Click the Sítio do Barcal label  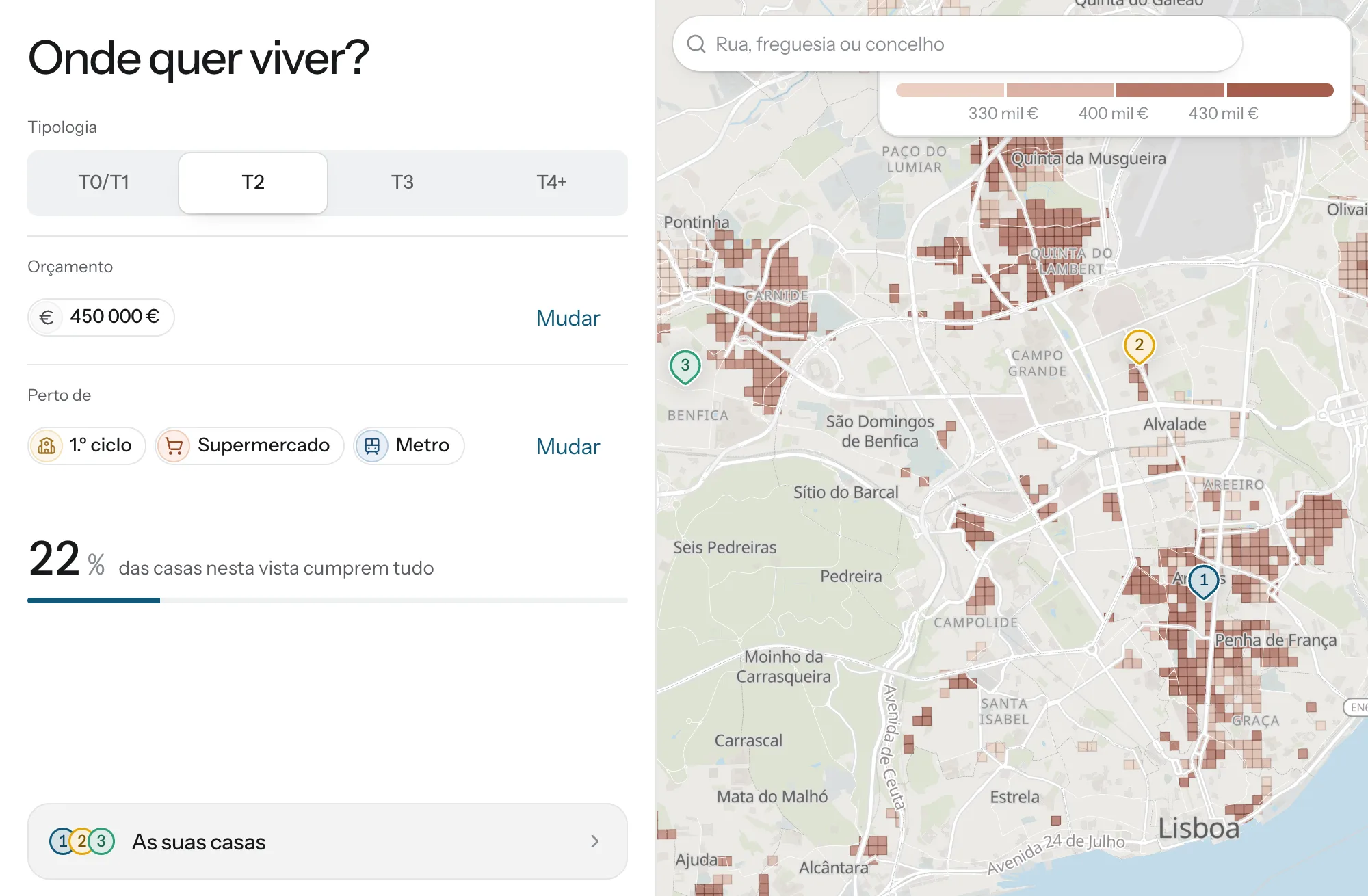coord(846,492)
